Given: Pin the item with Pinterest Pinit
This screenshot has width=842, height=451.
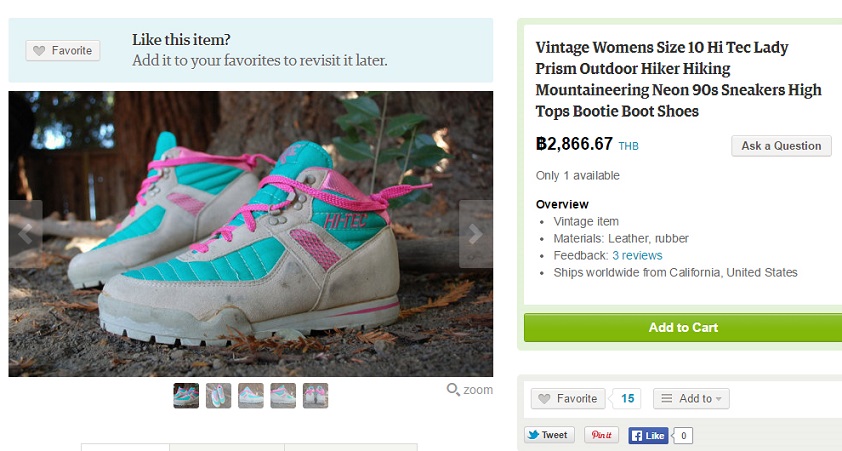Looking at the screenshot, I should (x=602, y=435).
